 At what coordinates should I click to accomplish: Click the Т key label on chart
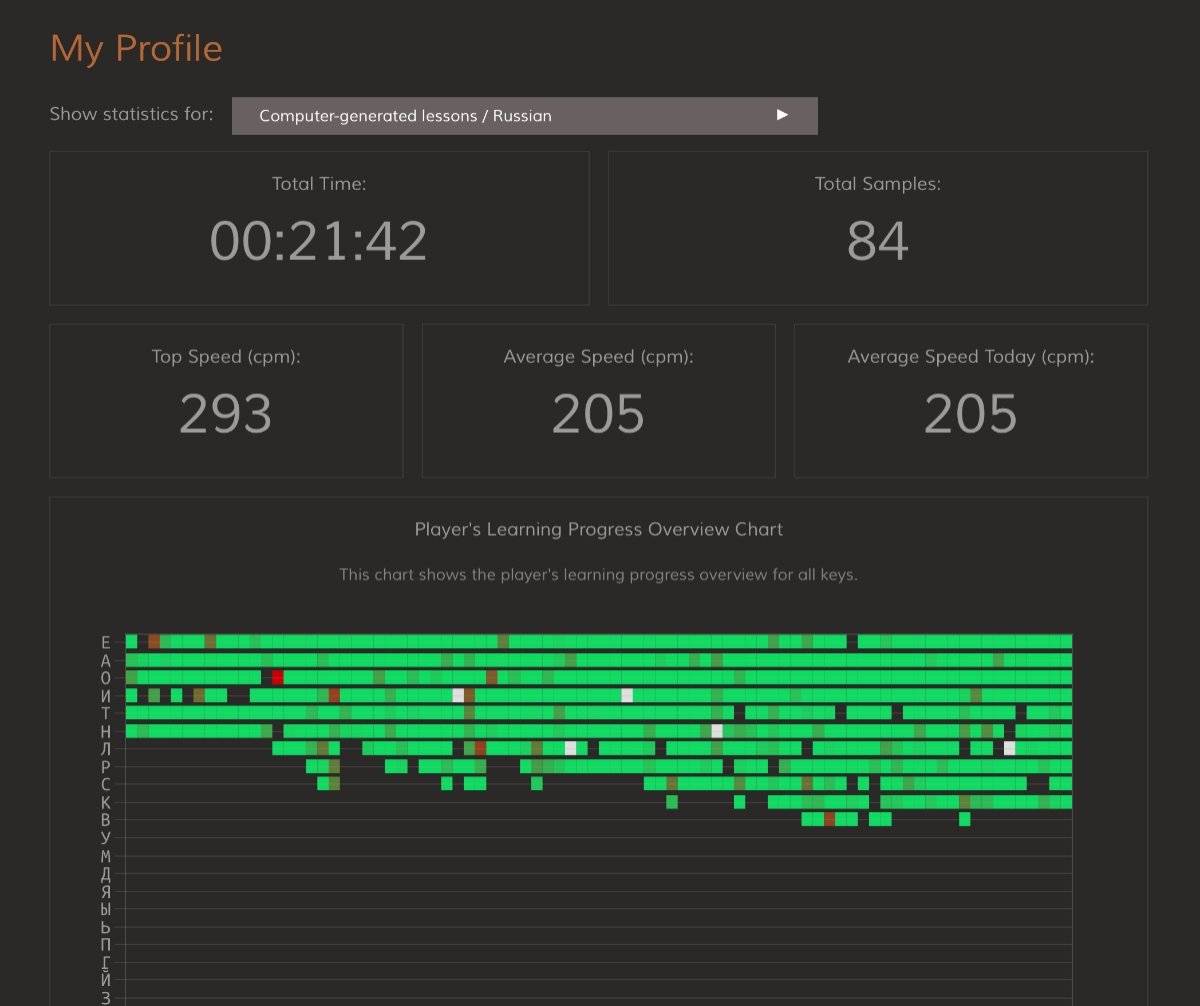click(106, 713)
